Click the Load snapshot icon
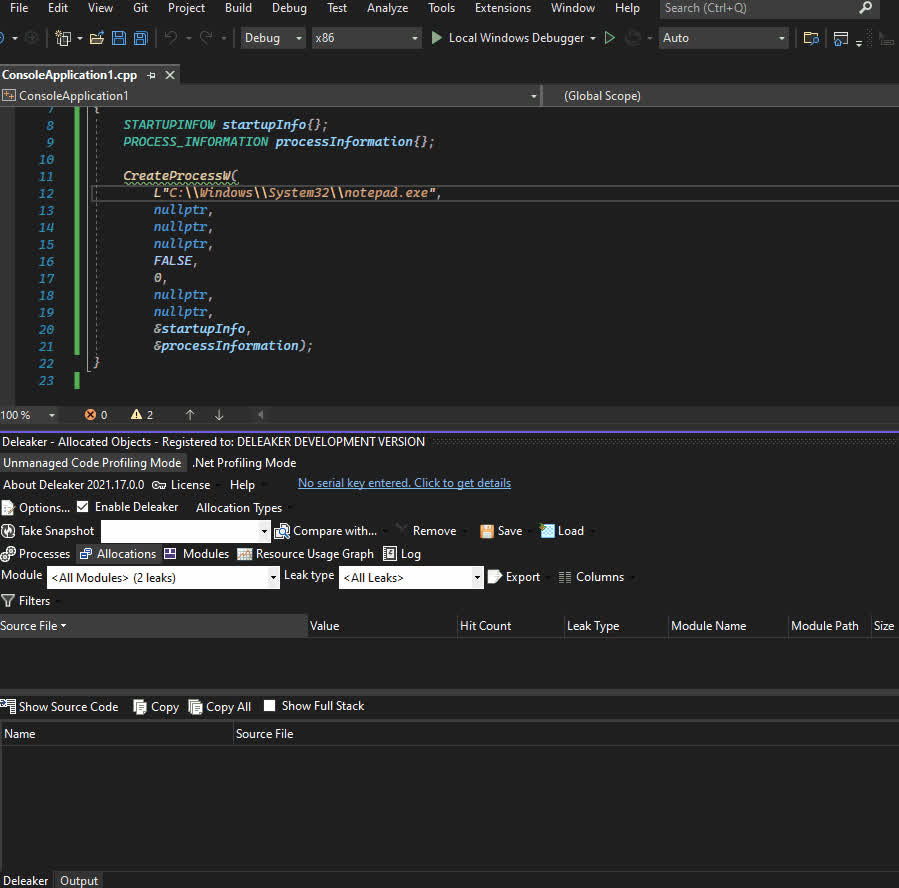The width and height of the screenshot is (899, 888). 547,531
